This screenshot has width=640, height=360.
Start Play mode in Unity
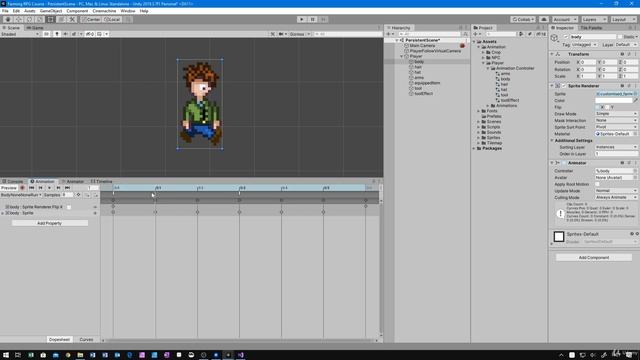click(x=302, y=19)
